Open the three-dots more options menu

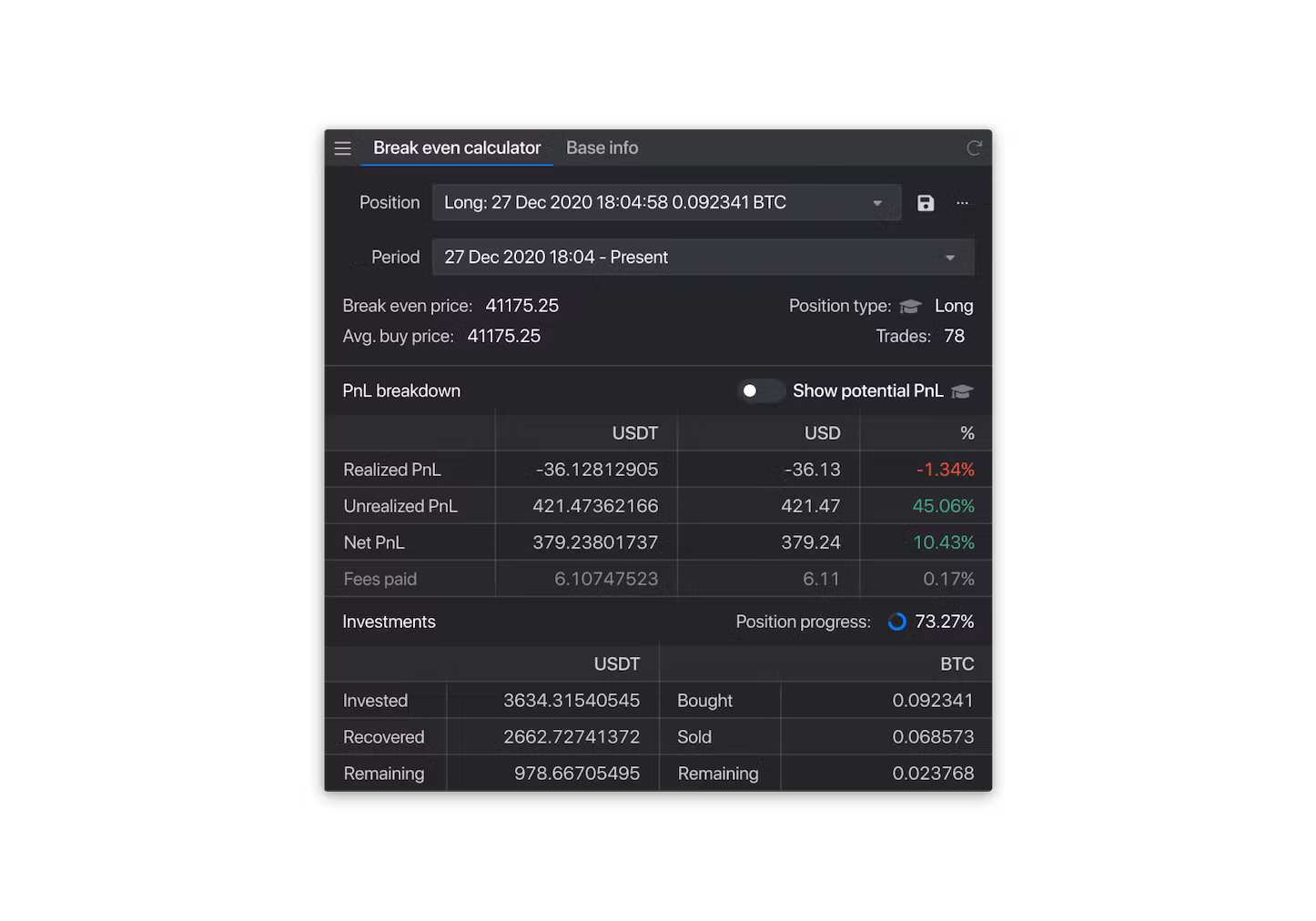point(962,203)
